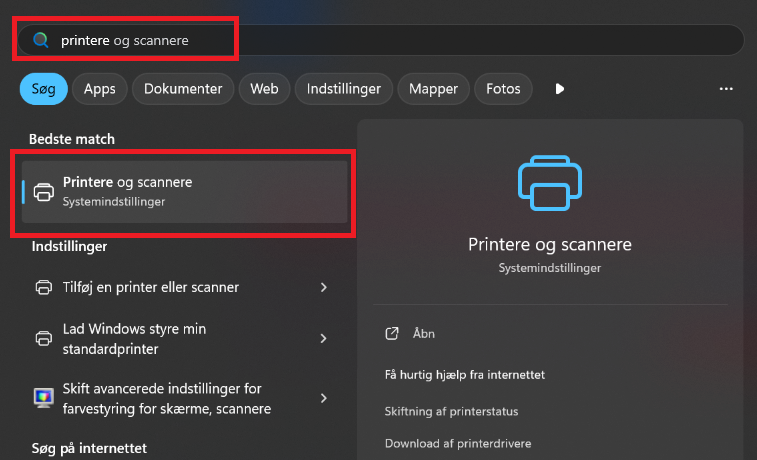Switch to the Apps filter tab
Screen dimensions: 757x460
[99, 89]
